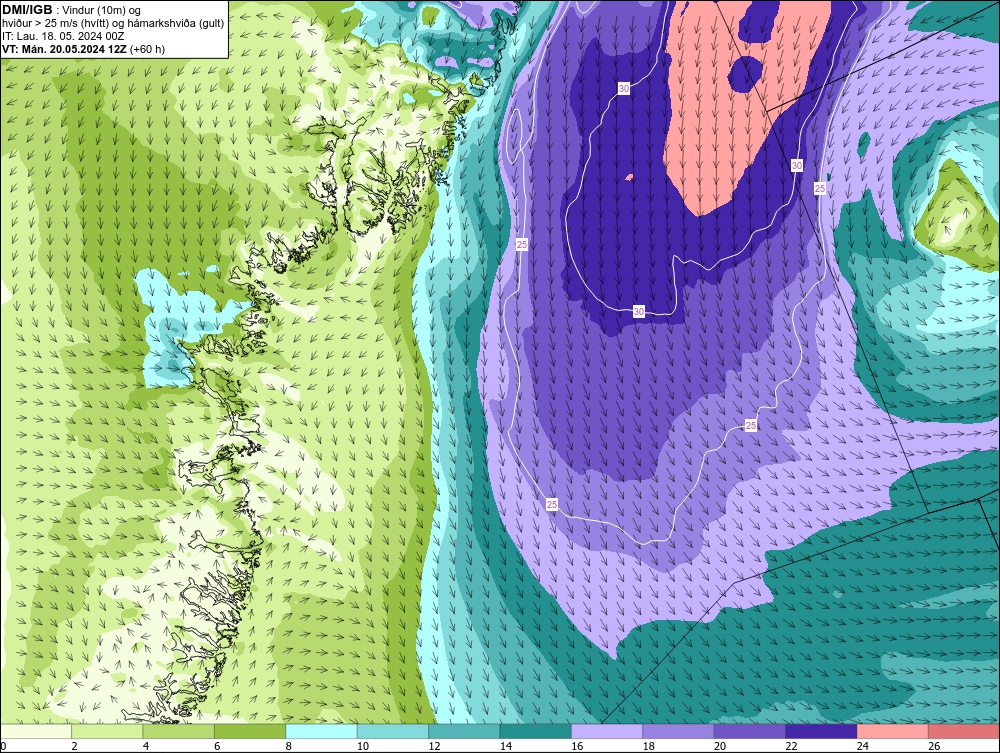Select the 6–8 m/s darker green legend swatch
The image size is (1000, 753).
click(250, 731)
